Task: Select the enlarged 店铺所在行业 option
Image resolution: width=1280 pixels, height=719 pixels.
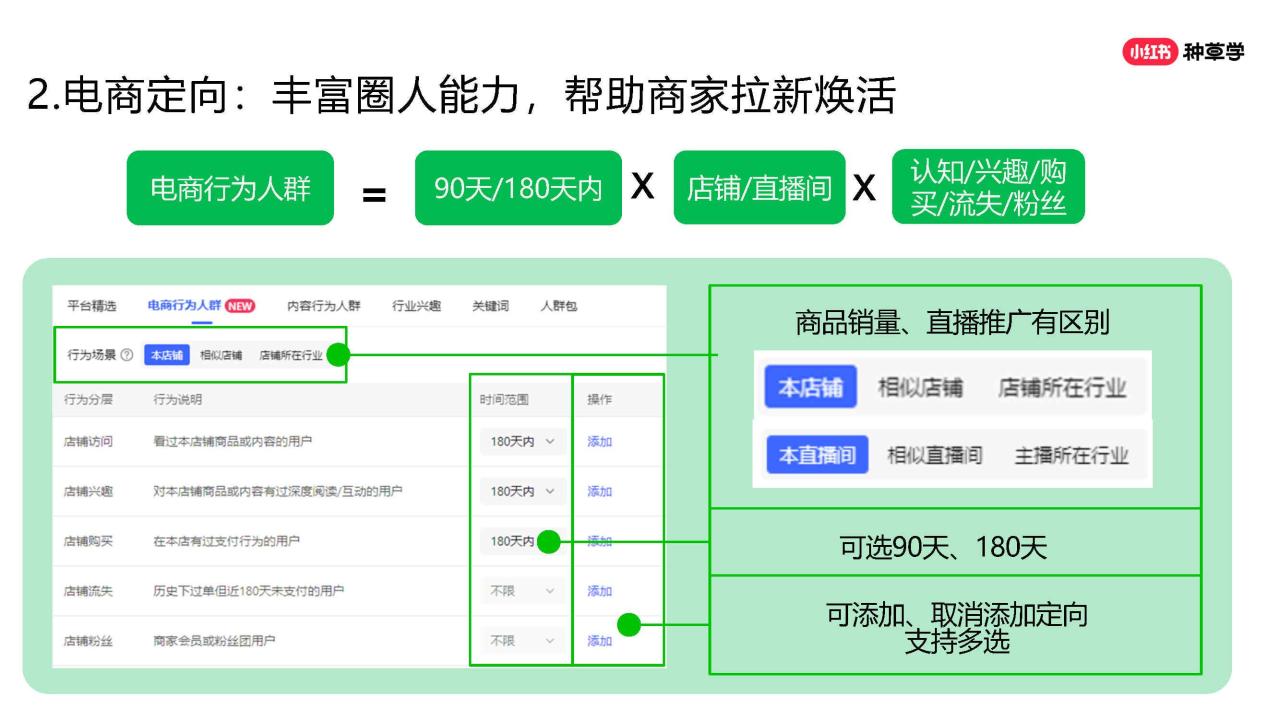Action: click(1062, 388)
